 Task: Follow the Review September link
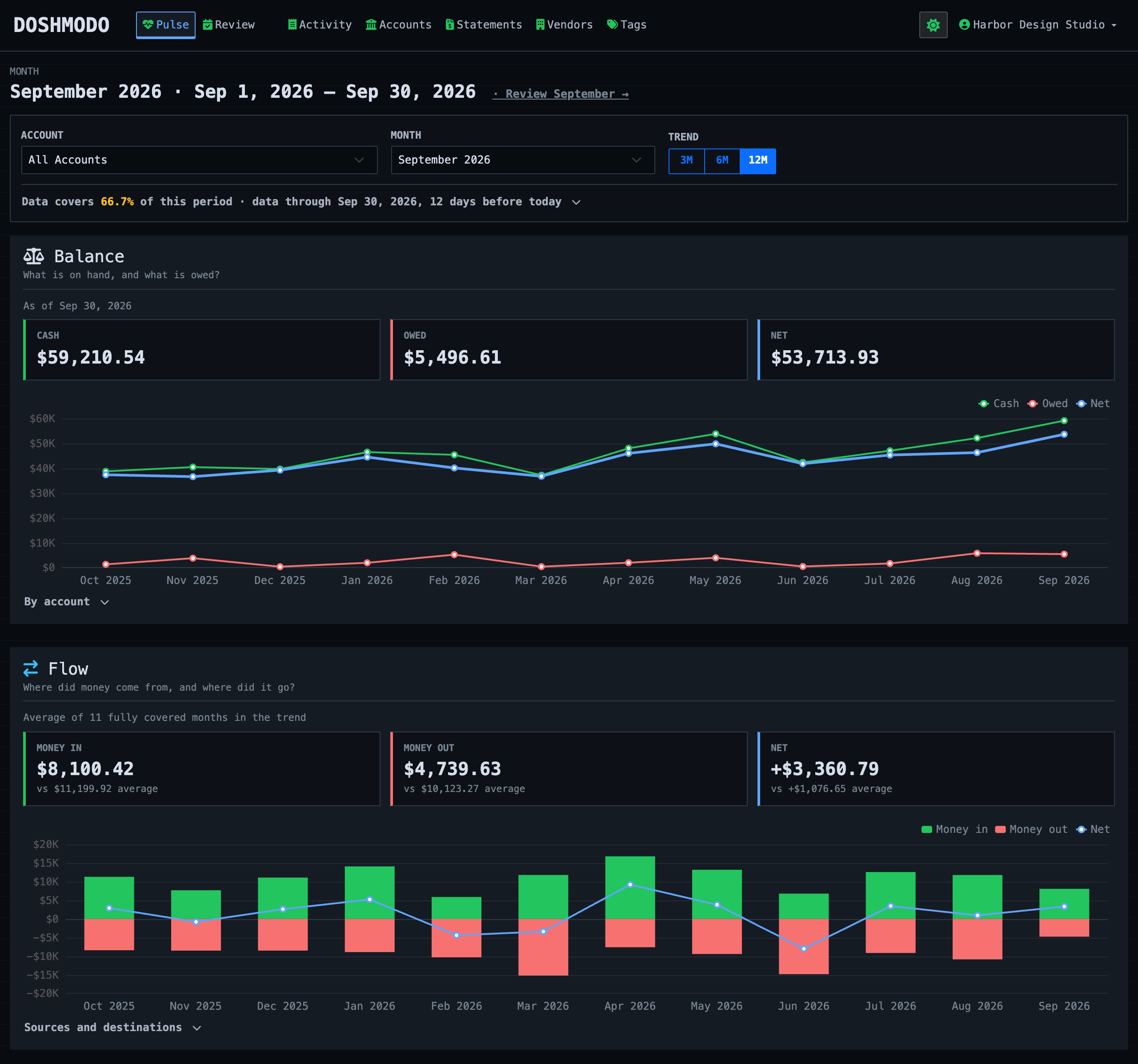click(x=561, y=94)
